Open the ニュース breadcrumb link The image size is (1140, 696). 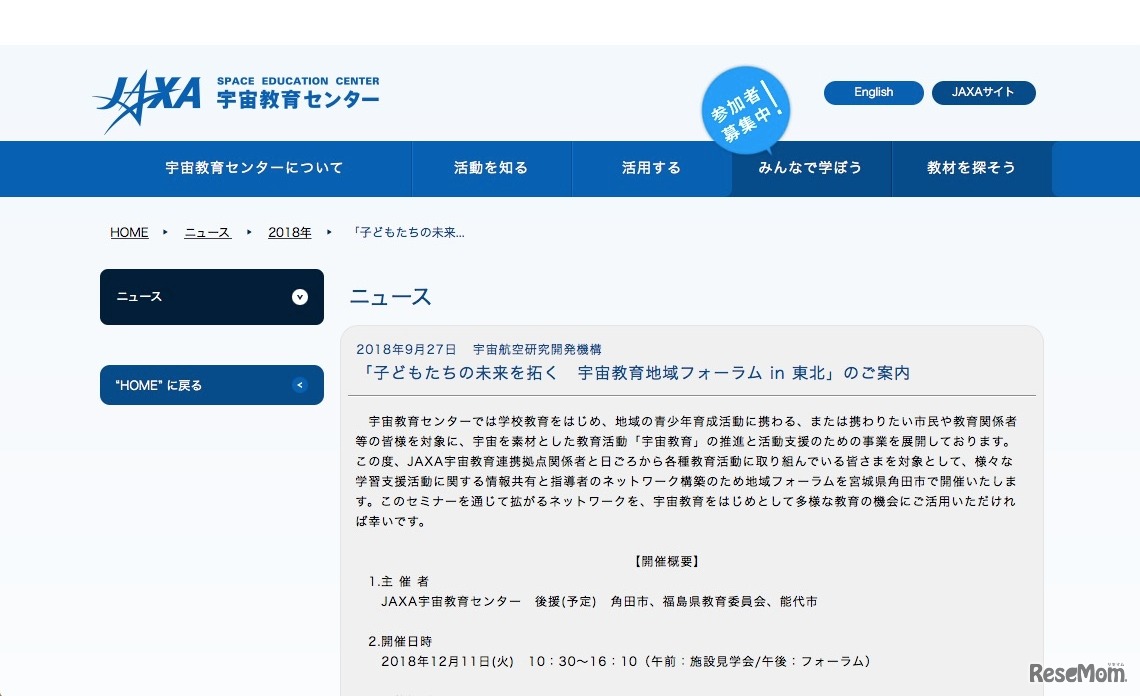coord(206,232)
